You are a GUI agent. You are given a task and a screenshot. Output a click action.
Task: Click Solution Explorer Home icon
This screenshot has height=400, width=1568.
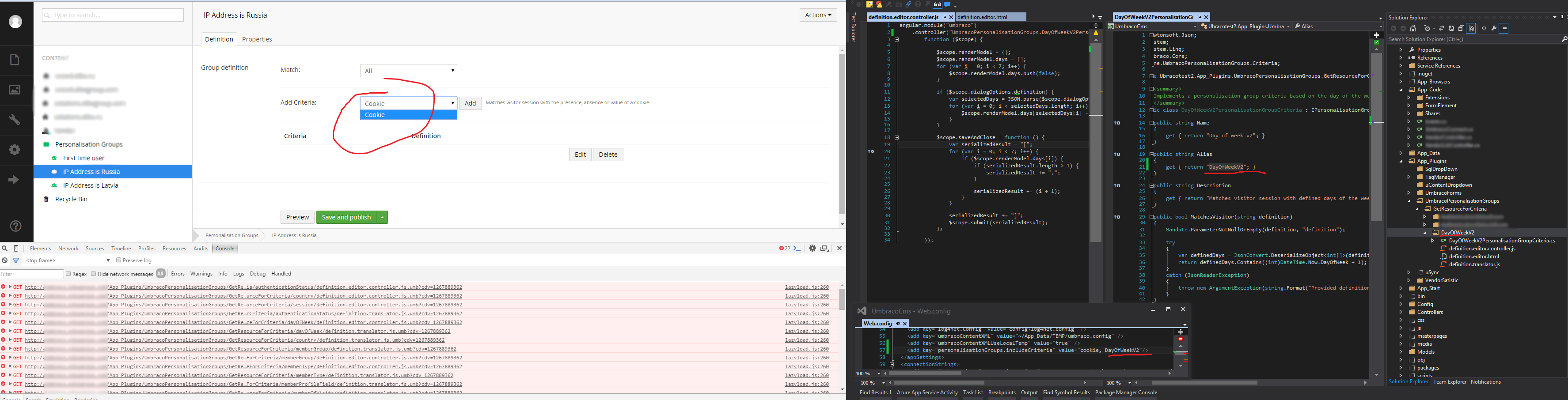click(x=1413, y=29)
